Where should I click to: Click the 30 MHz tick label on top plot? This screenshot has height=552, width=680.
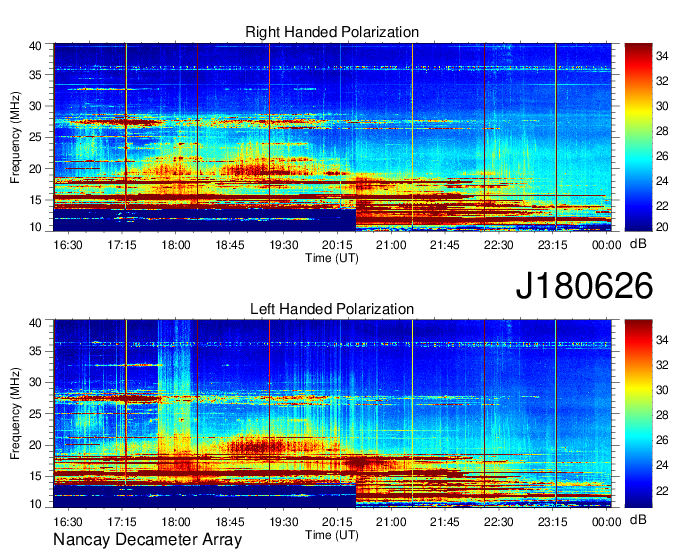click(35, 106)
